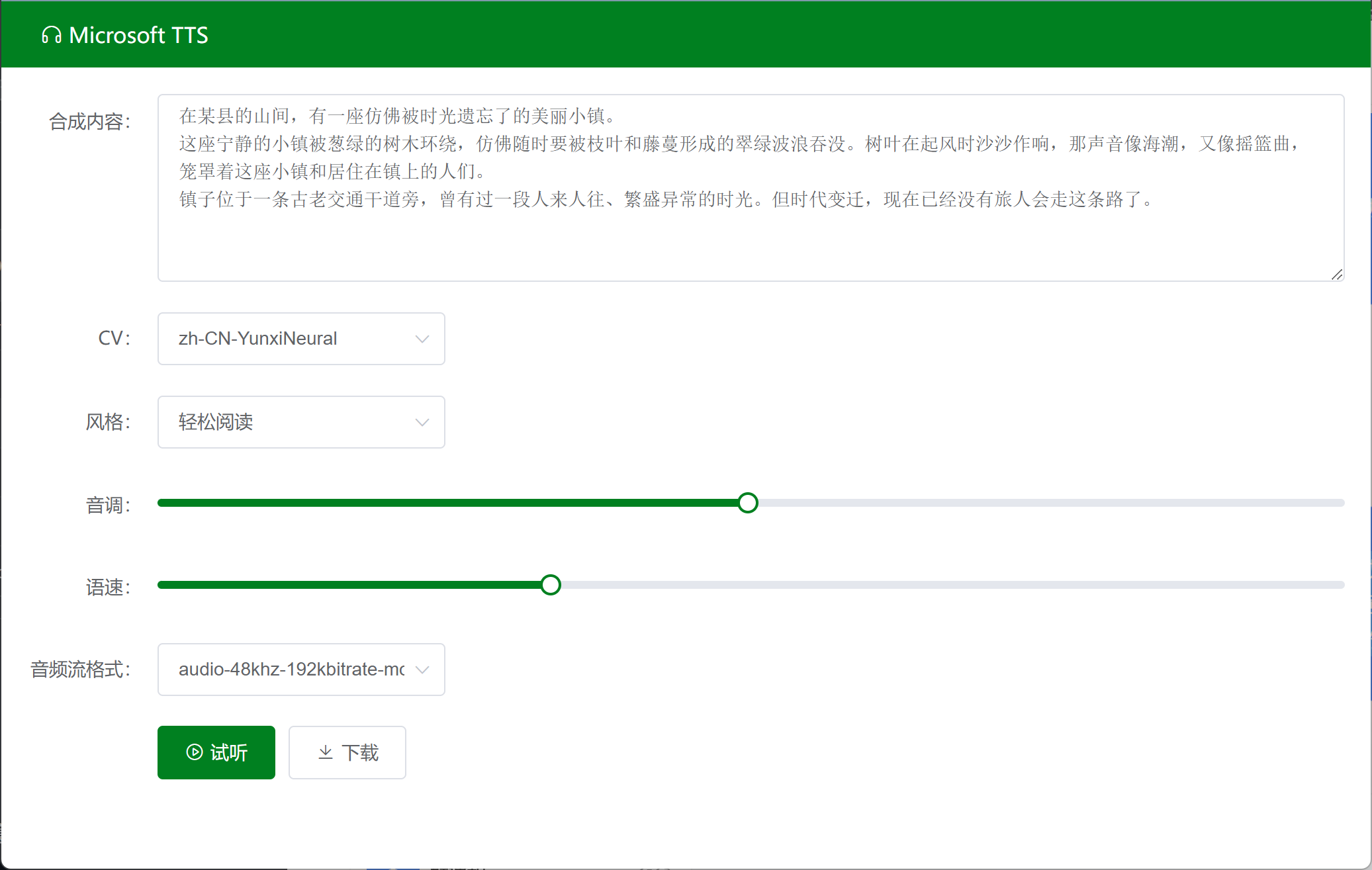Viewport: 1372px width, 870px height.
Task: Click the CV dropdown chevron arrow
Action: (422, 339)
